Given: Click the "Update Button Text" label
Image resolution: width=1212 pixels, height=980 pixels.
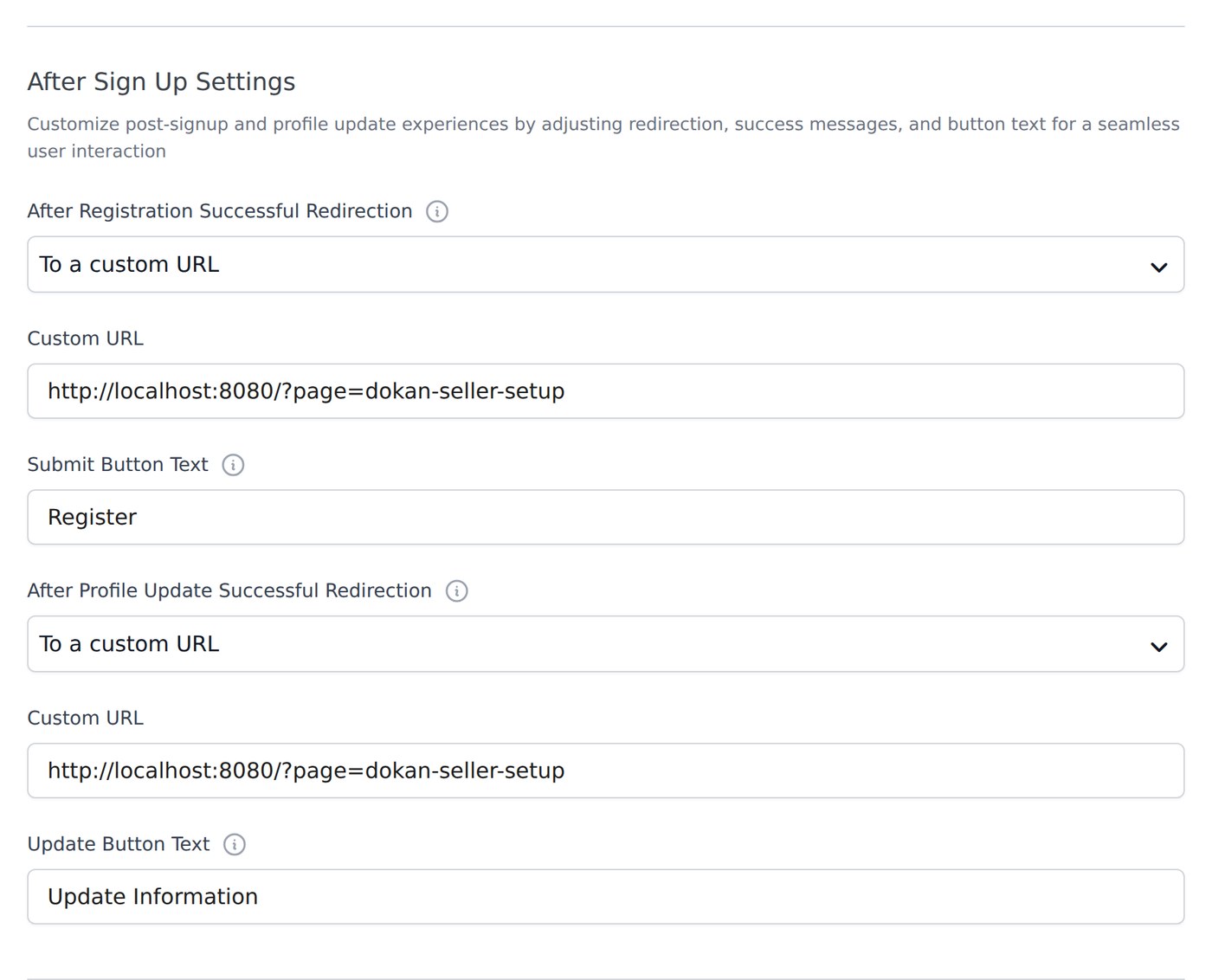Looking at the screenshot, I should [x=119, y=844].
